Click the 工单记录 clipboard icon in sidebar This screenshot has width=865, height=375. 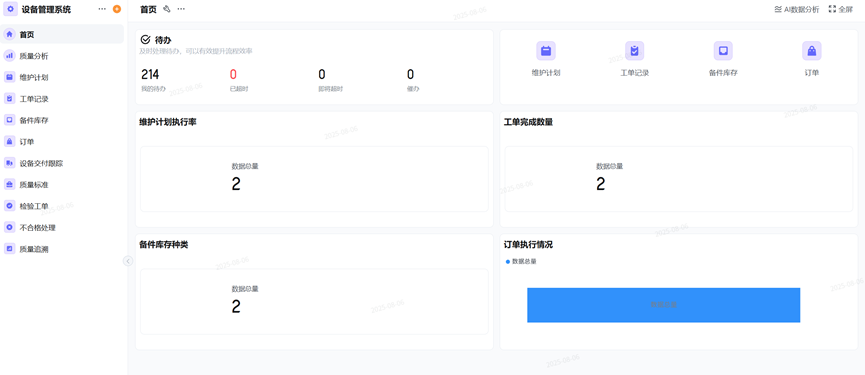(9, 99)
